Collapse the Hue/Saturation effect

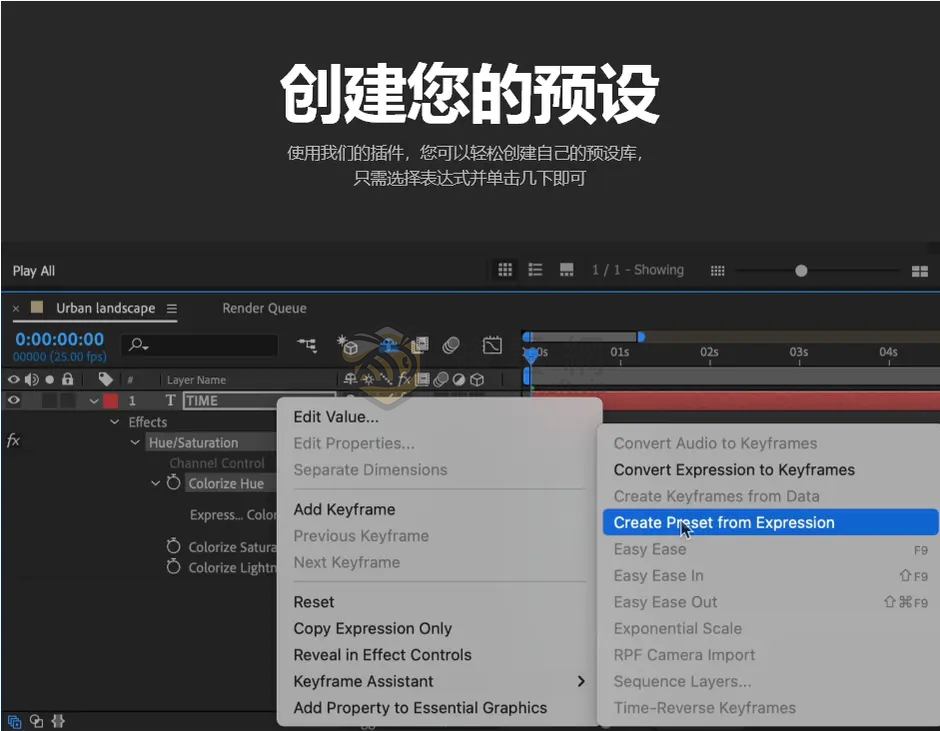[x=135, y=443]
